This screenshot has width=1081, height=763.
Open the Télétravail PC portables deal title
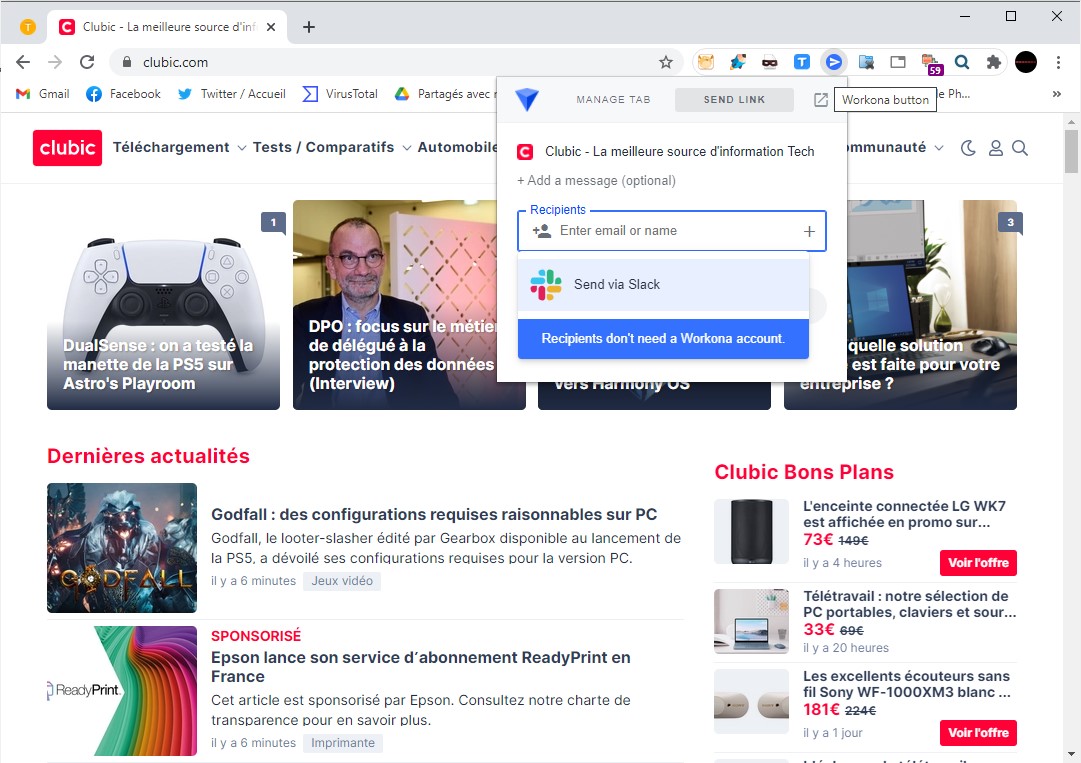909,604
